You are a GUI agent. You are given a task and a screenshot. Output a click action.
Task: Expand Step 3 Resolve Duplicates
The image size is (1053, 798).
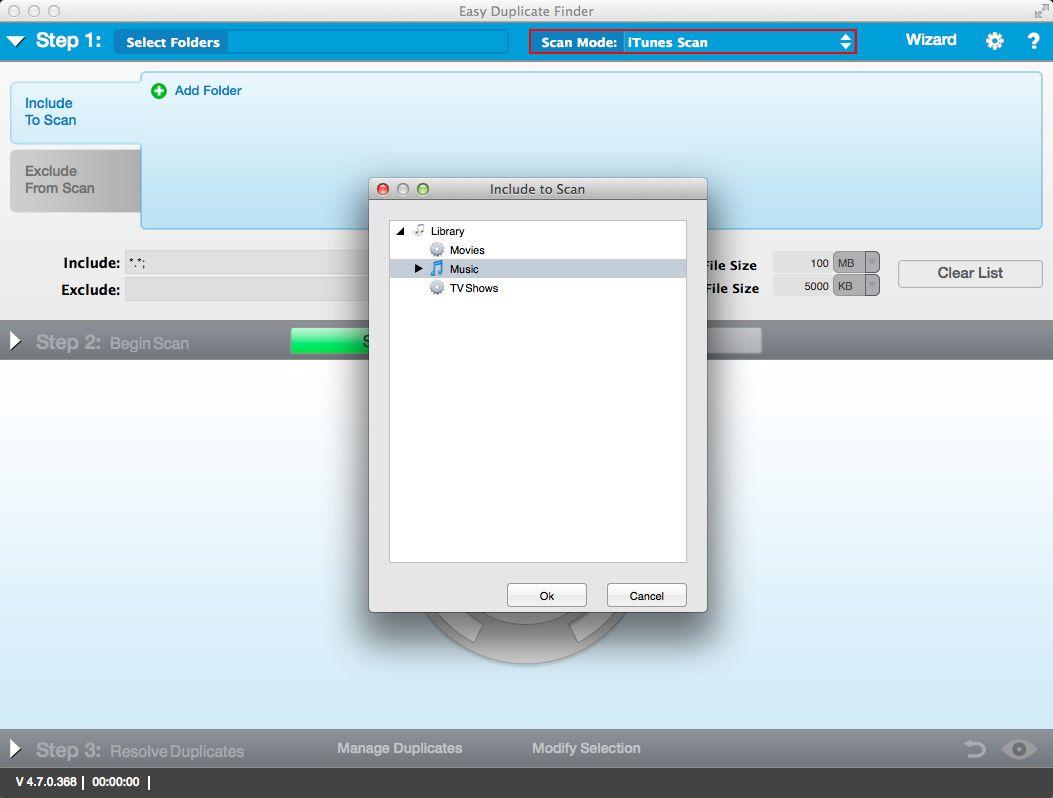click(x=16, y=749)
